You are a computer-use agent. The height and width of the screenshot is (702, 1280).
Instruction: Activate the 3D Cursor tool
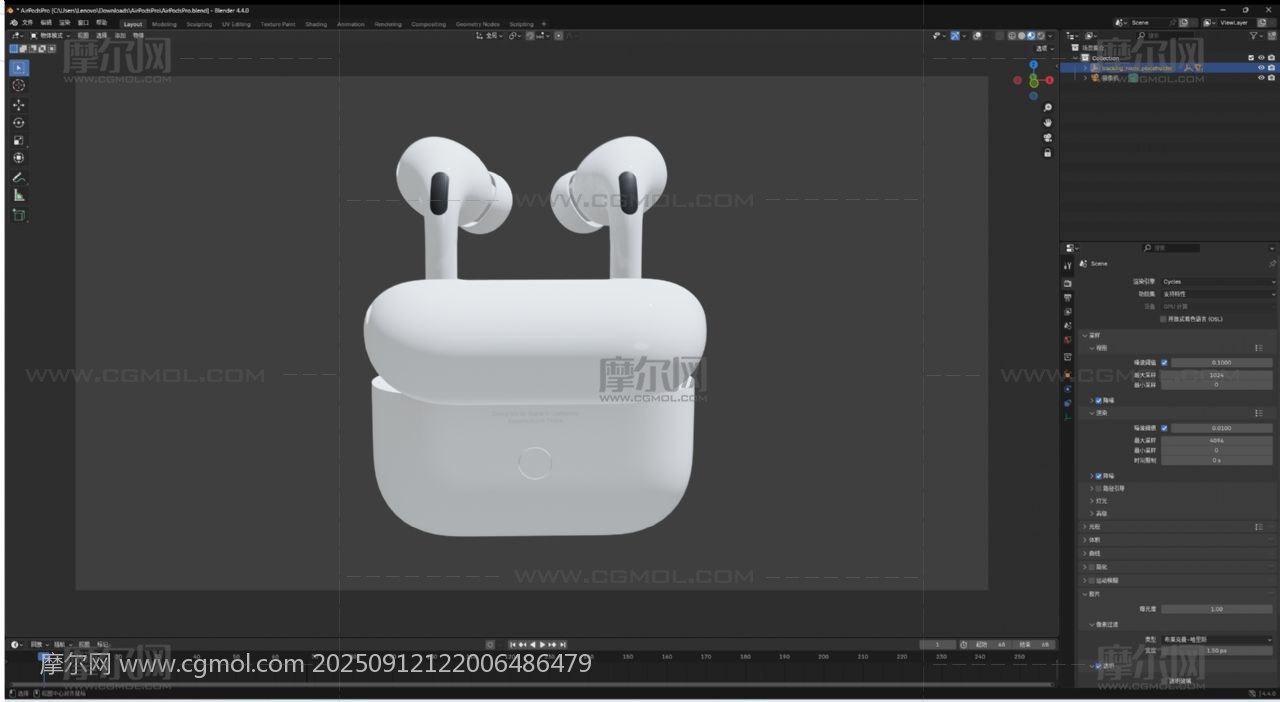coord(19,86)
